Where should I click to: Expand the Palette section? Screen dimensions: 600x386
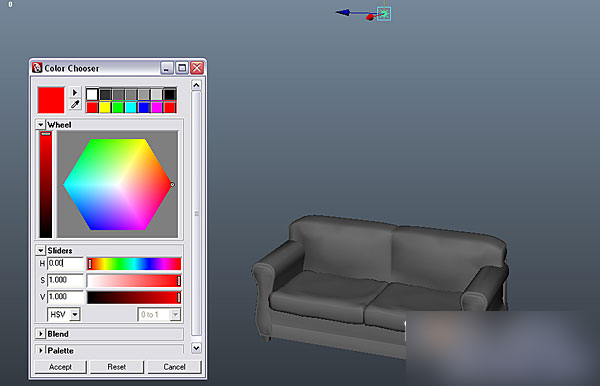point(41,350)
